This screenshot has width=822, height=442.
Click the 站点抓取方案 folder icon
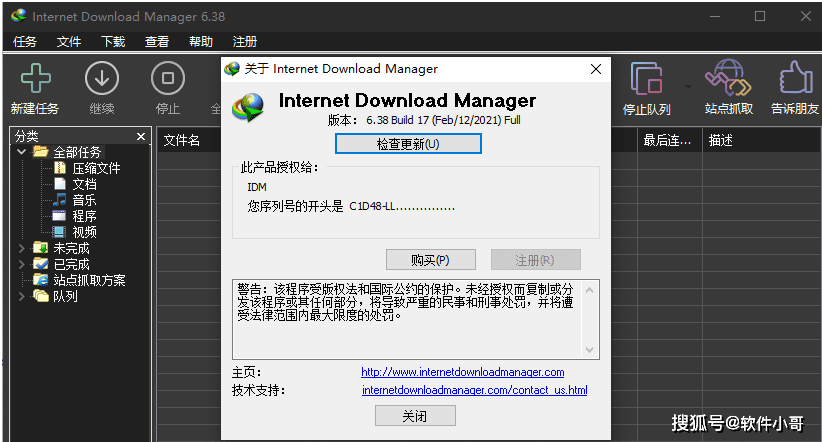point(40,279)
